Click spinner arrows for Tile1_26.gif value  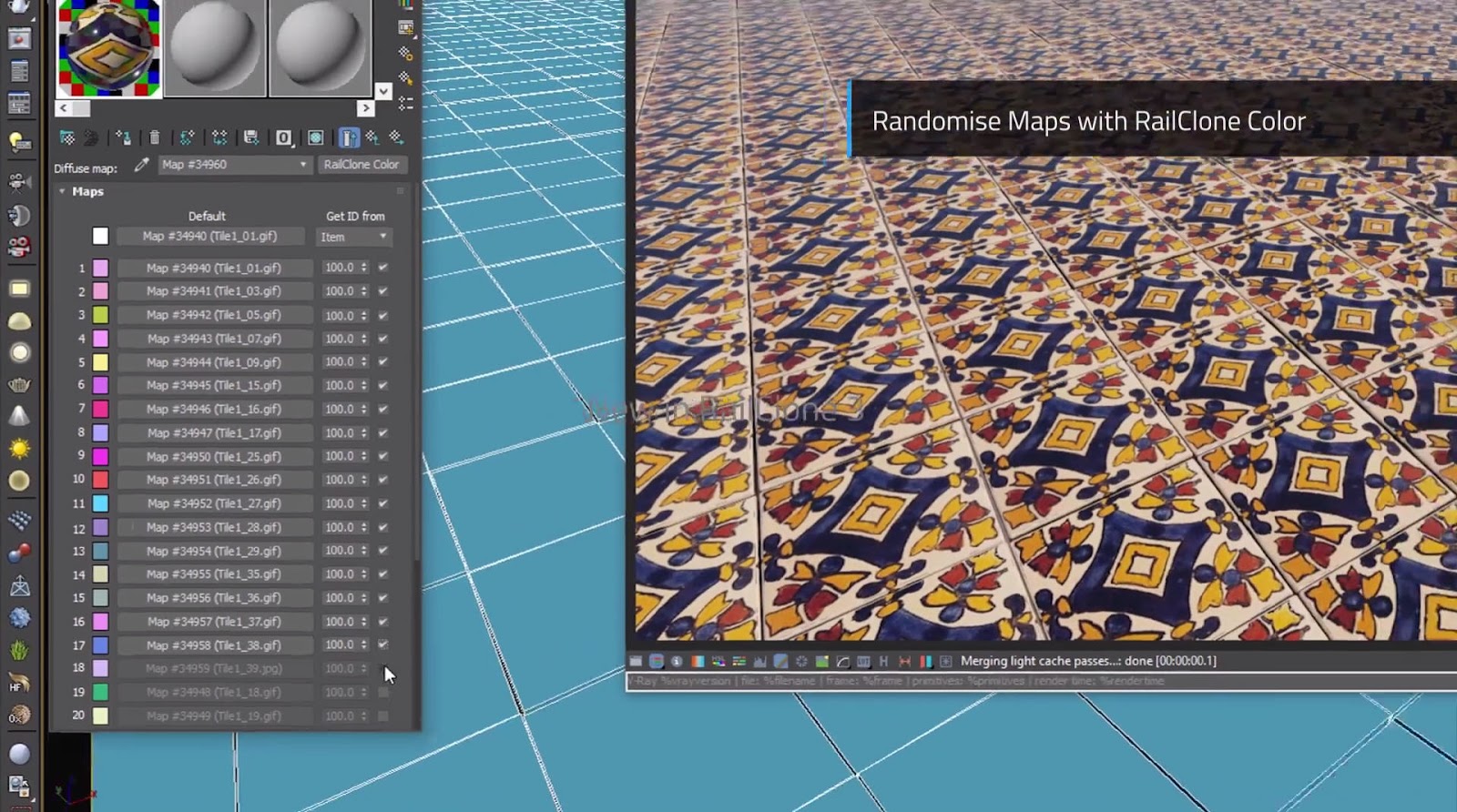coord(364,480)
